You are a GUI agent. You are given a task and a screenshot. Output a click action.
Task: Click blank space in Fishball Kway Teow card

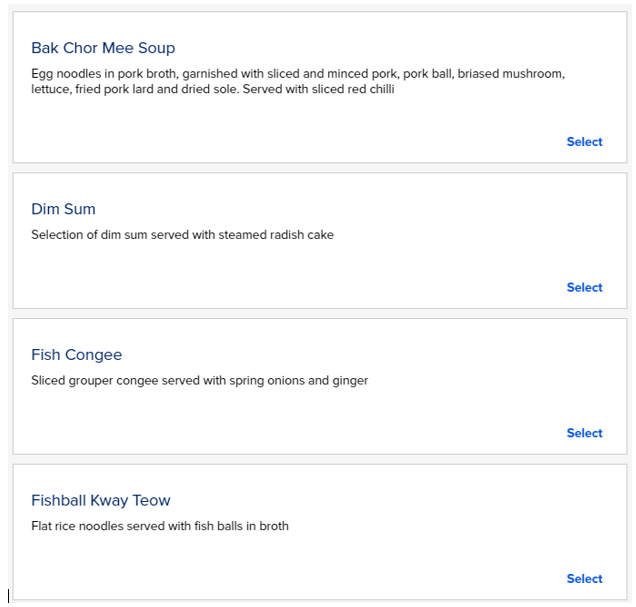(x=300, y=560)
